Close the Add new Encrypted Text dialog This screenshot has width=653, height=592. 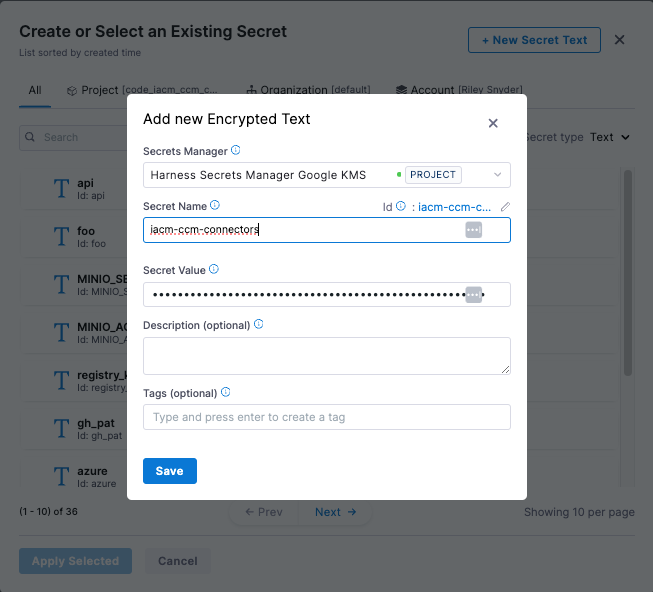tap(493, 123)
